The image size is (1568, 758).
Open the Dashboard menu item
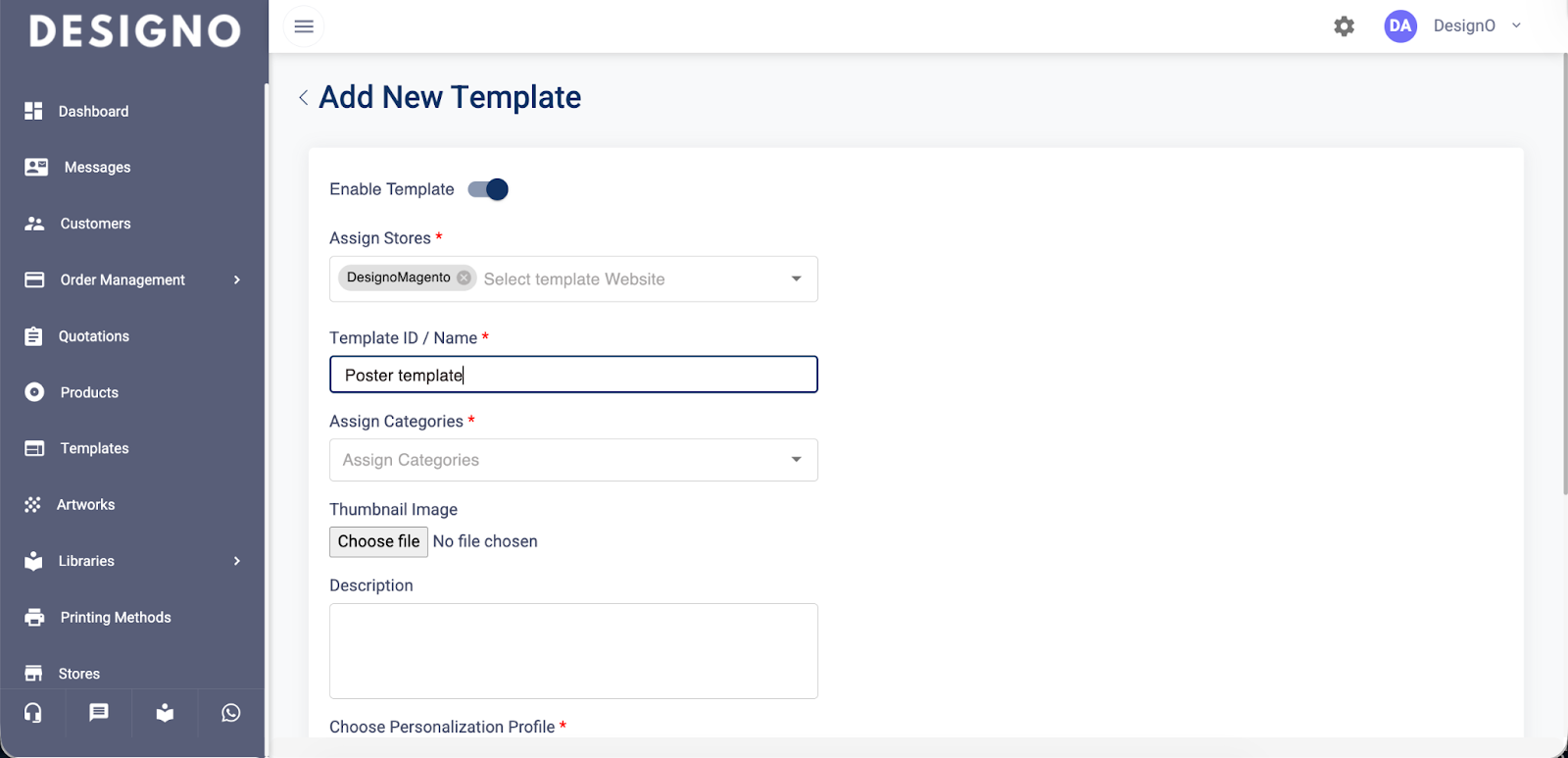point(93,112)
